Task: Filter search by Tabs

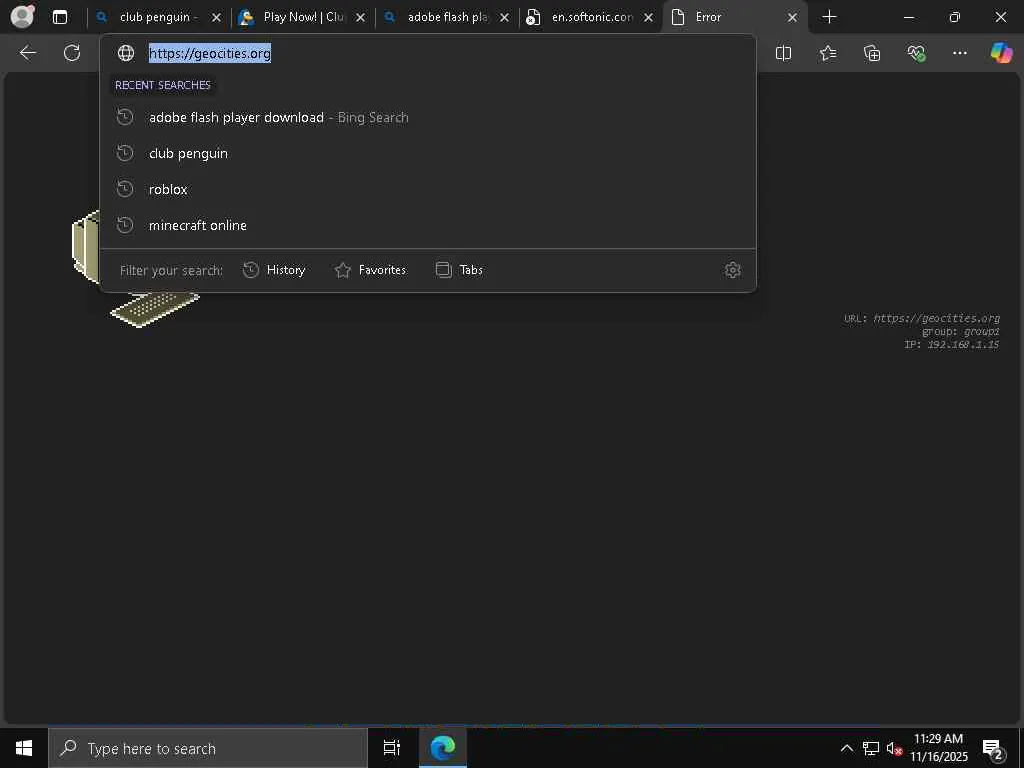Action: (x=459, y=270)
